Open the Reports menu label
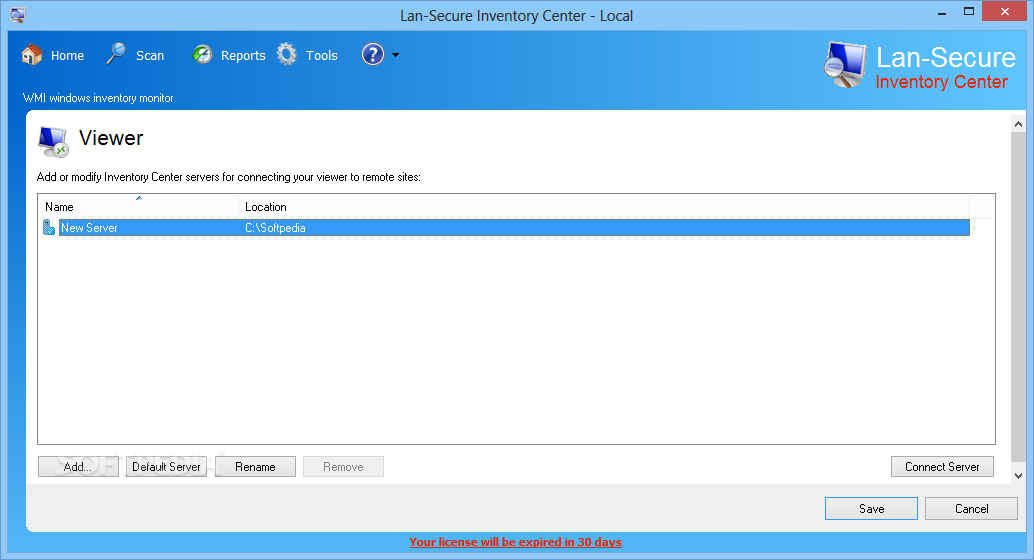Screen dimensions: 1034x560 click(243, 55)
